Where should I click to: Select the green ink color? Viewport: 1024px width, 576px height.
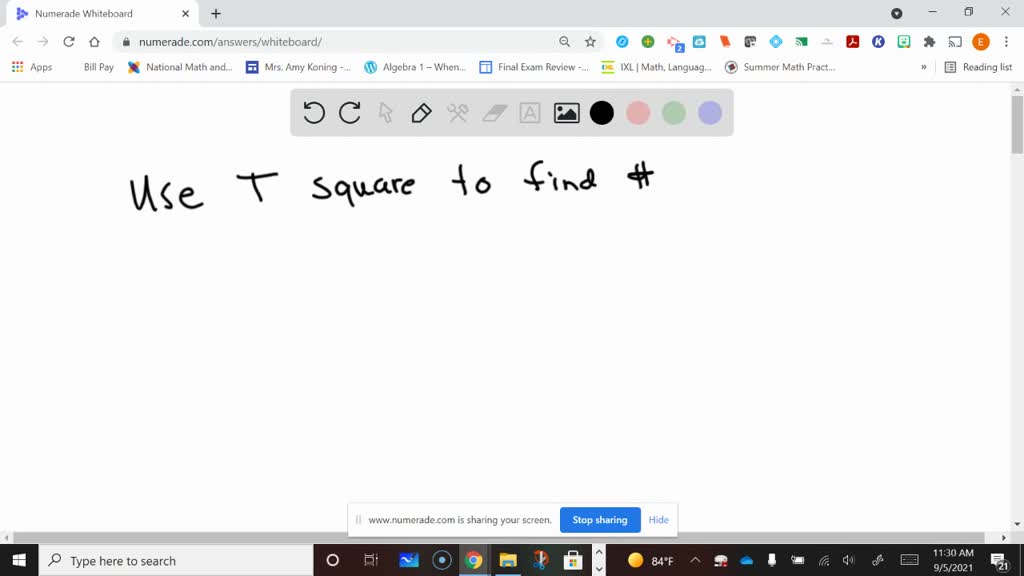673,113
